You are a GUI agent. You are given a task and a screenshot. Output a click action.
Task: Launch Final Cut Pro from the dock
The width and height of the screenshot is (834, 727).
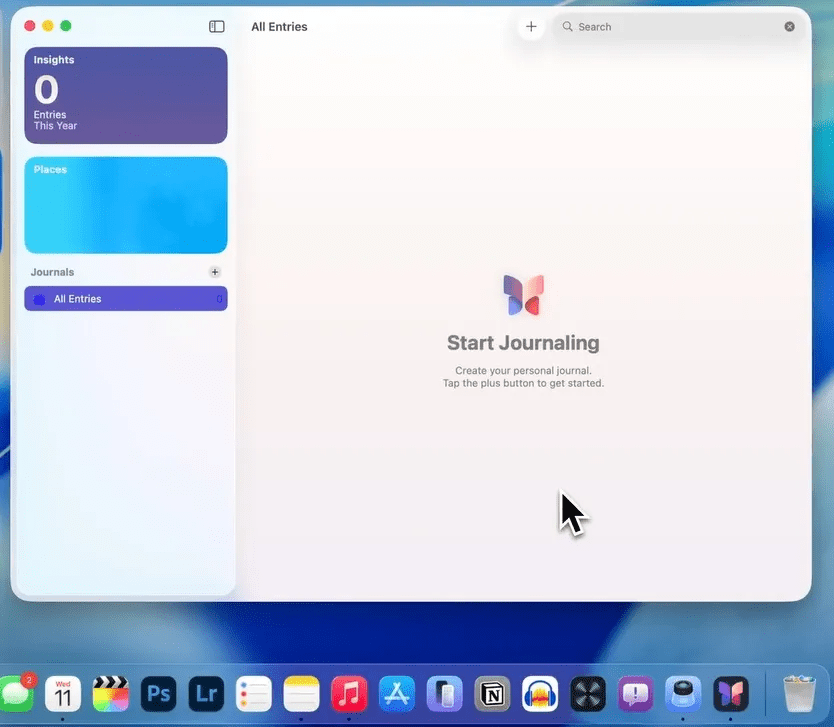[x=111, y=693]
